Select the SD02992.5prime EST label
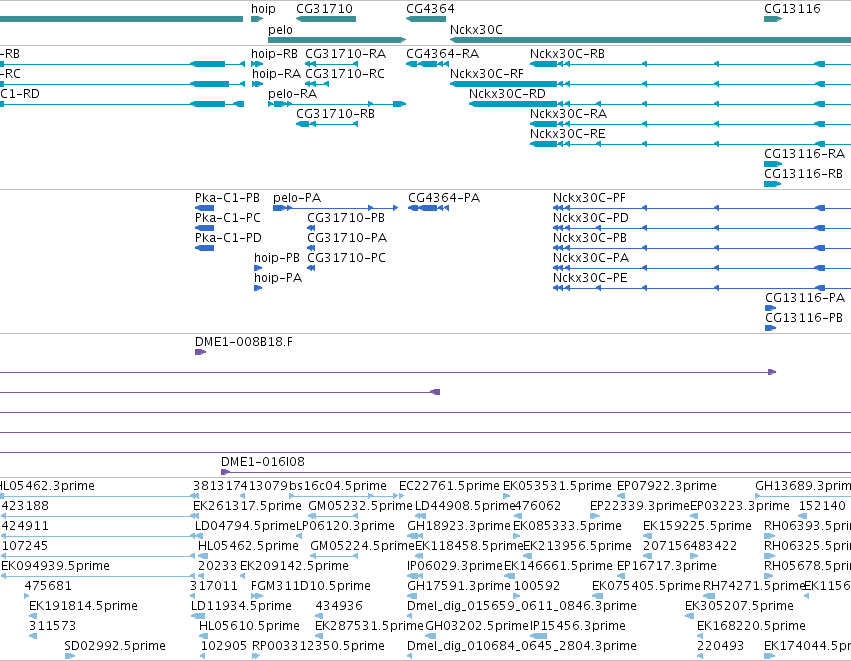The height and width of the screenshot is (661, 851). click(115, 647)
